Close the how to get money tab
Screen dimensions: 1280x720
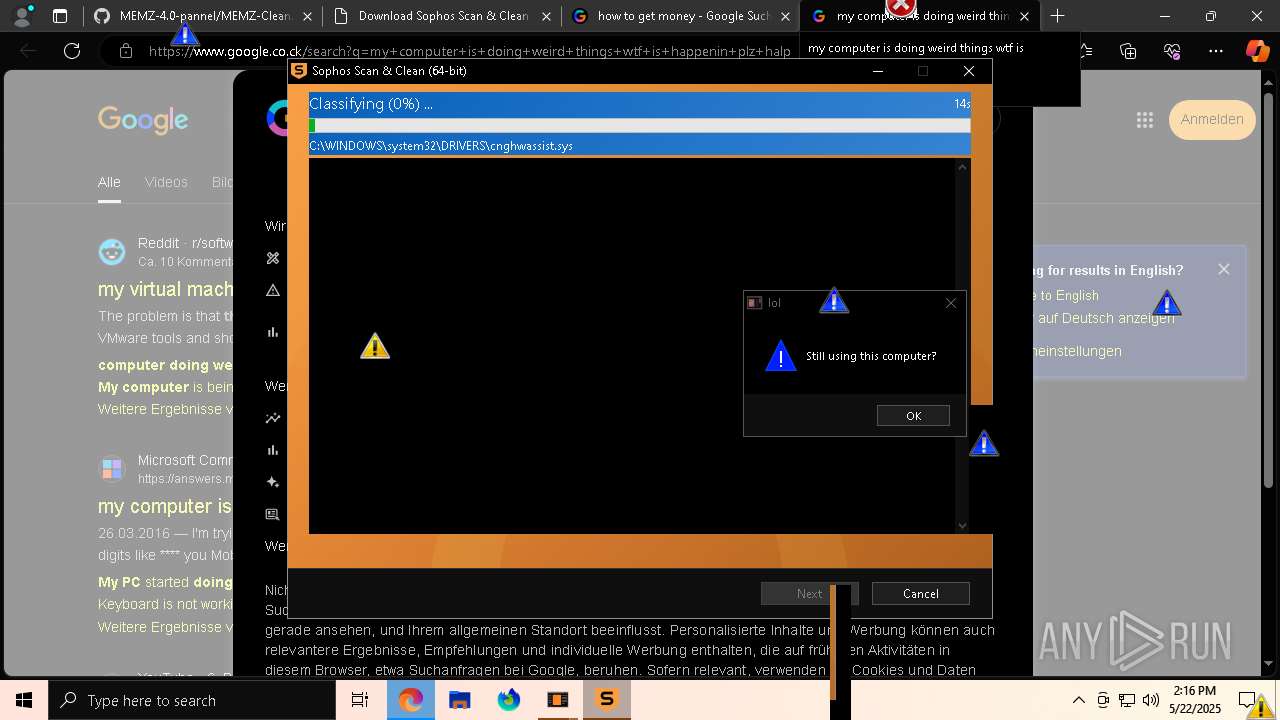point(785,16)
